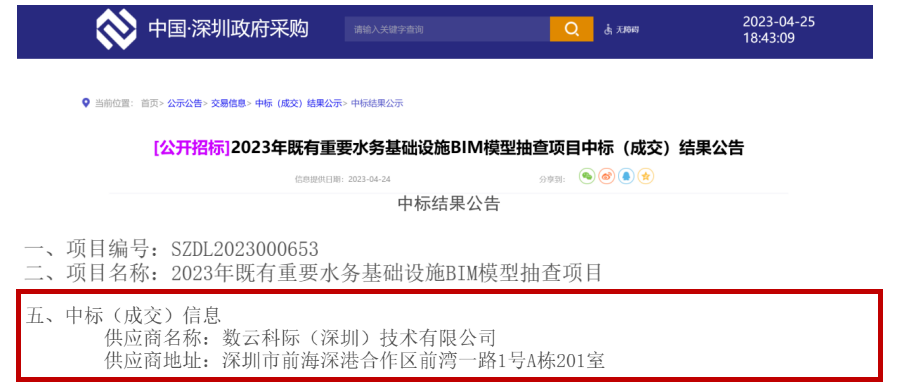Viewport: 900px width, 392px height.
Task: Click the 信息提供日期：2023-04-24 text
Action: pos(343,179)
